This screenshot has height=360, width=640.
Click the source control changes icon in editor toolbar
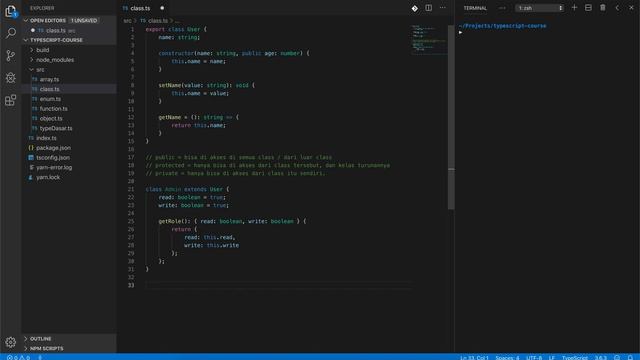[x=414, y=8]
